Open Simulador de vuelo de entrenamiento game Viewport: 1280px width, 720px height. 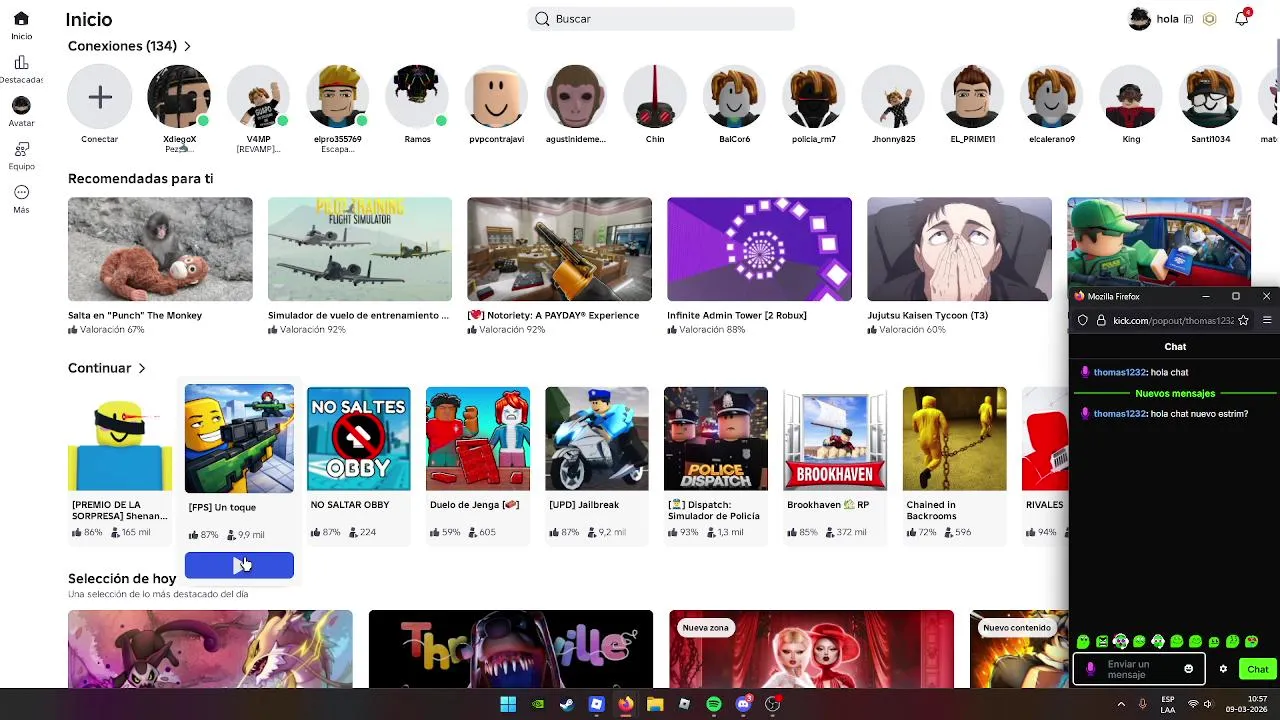[x=360, y=249]
